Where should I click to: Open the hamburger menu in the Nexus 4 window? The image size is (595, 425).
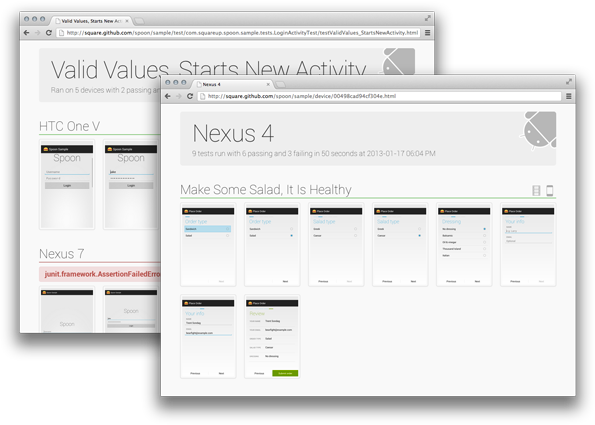568,96
